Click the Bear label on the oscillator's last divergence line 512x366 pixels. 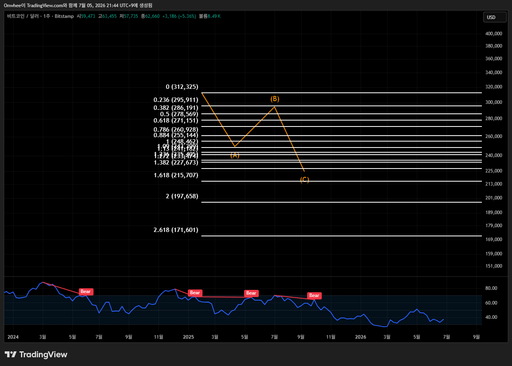pyautogui.click(x=314, y=296)
